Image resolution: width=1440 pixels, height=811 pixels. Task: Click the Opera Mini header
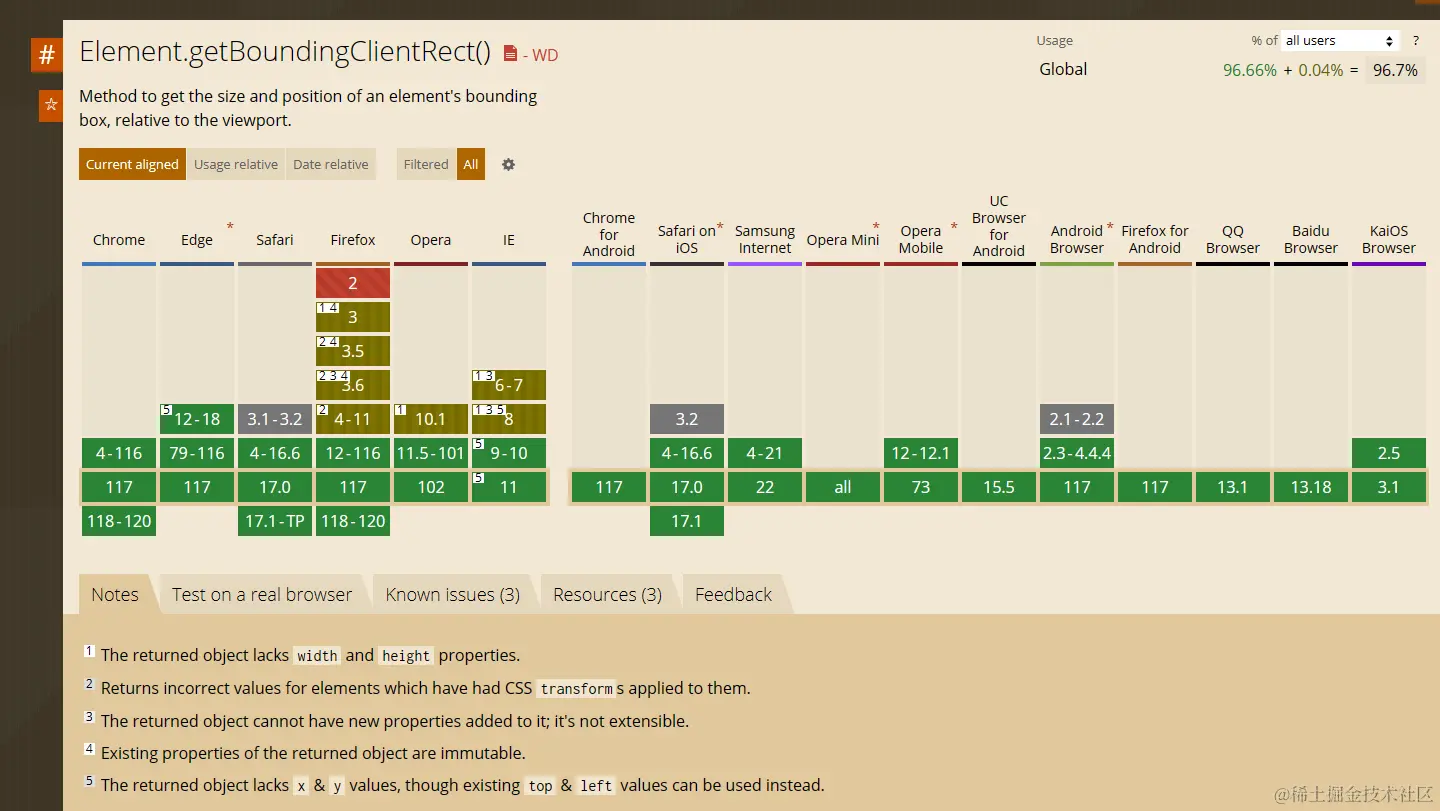click(x=843, y=240)
